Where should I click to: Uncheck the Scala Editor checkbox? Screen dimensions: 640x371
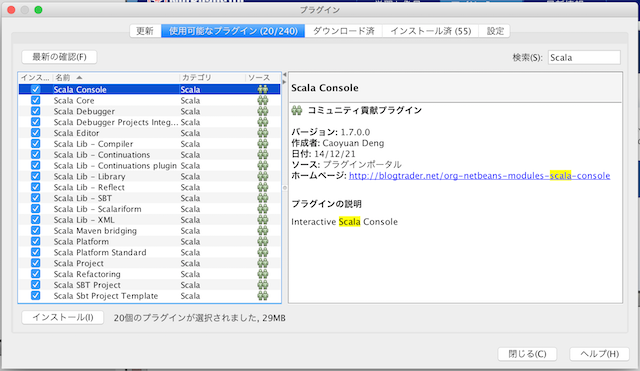point(36,133)
